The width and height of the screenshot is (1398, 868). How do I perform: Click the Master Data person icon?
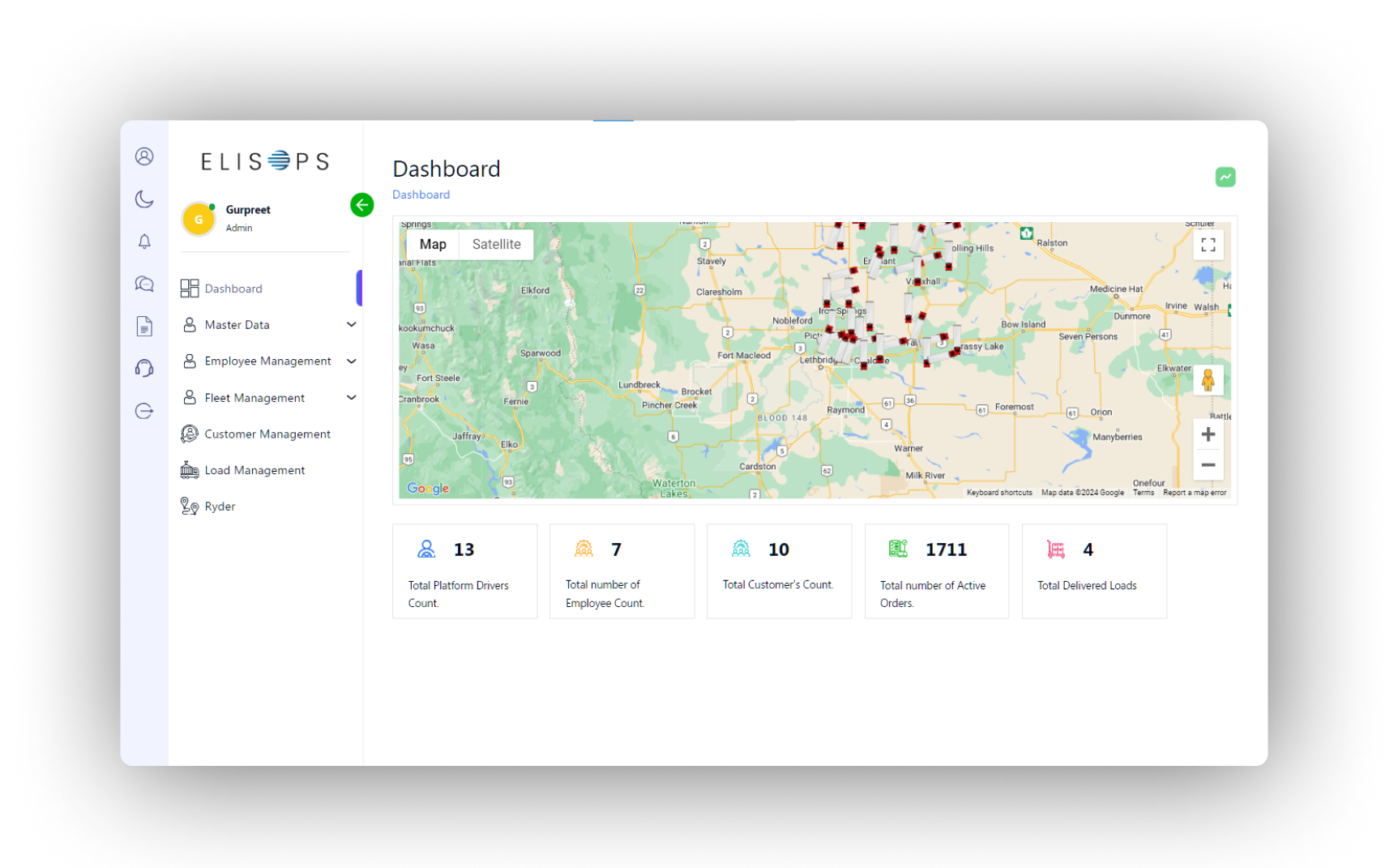point(190,324)
